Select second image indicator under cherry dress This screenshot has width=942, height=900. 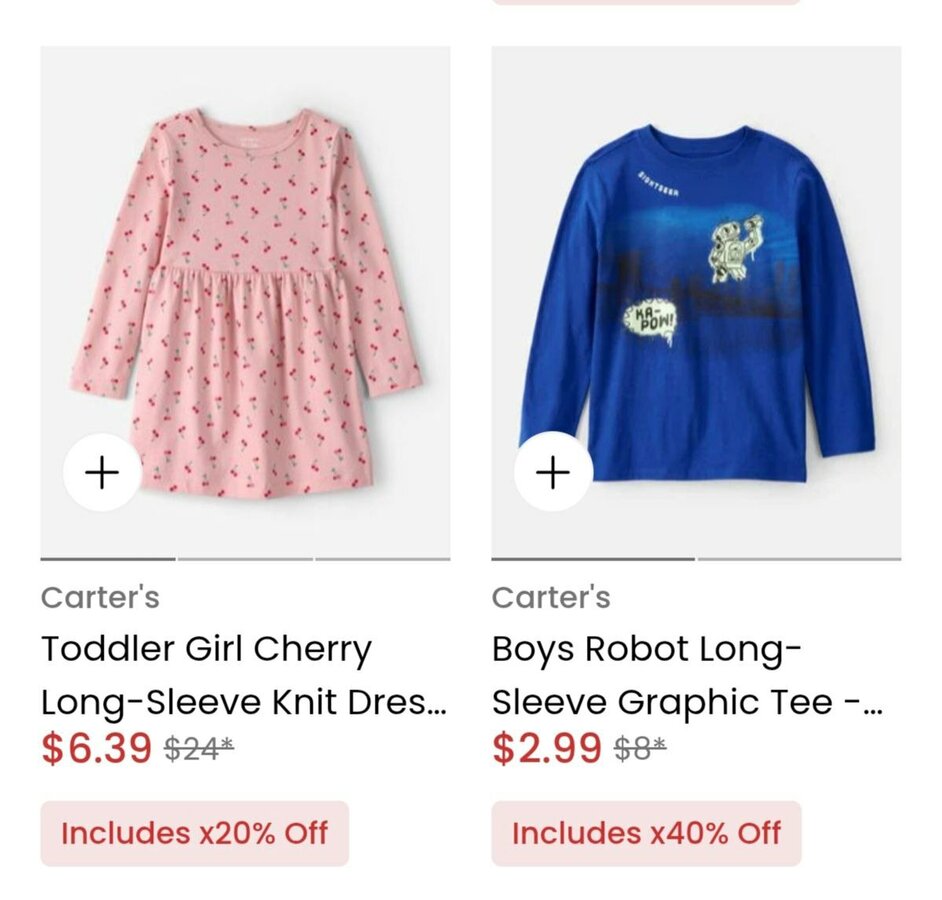[245, 559]
